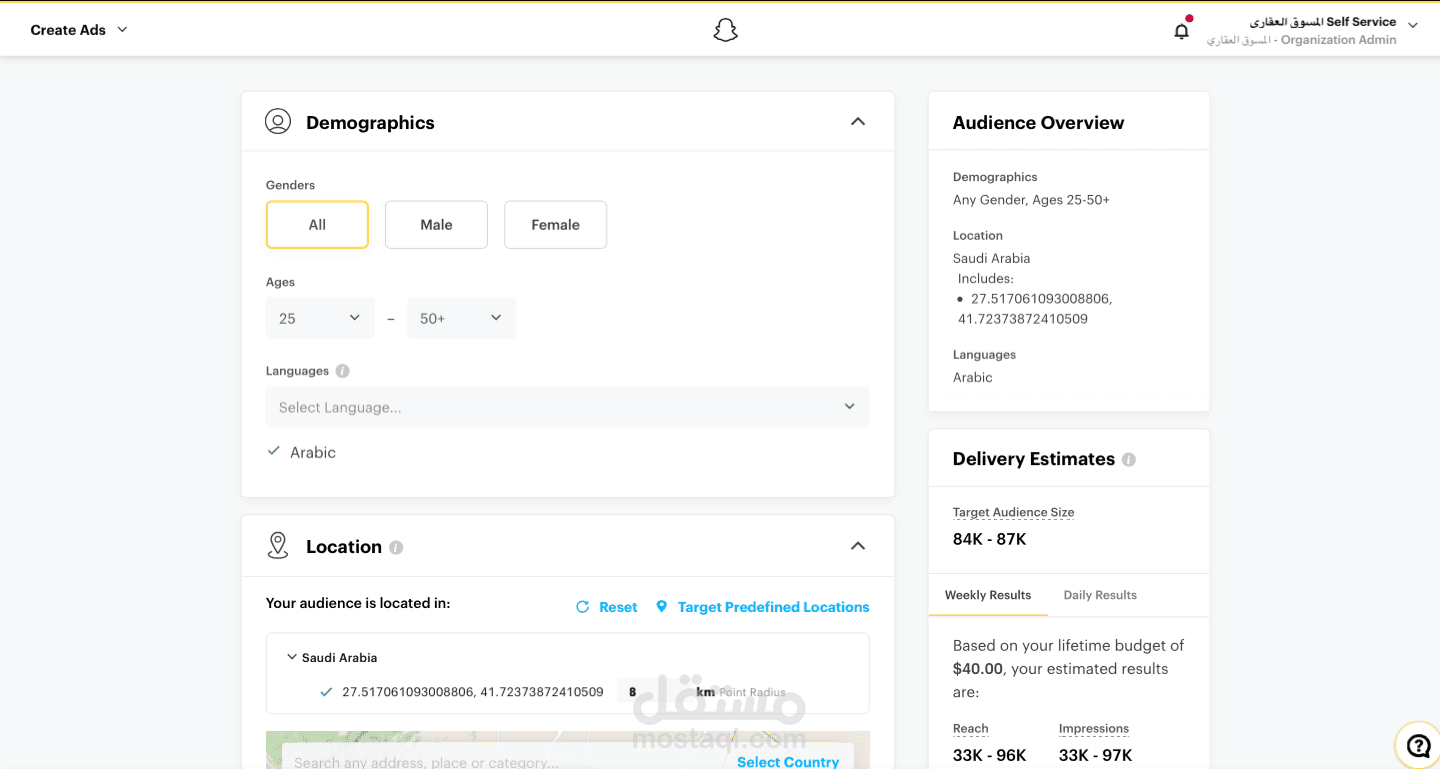1440x769 pixels.
Task: Open the help chat bubble icon
Action: [x=1418, y=746]
